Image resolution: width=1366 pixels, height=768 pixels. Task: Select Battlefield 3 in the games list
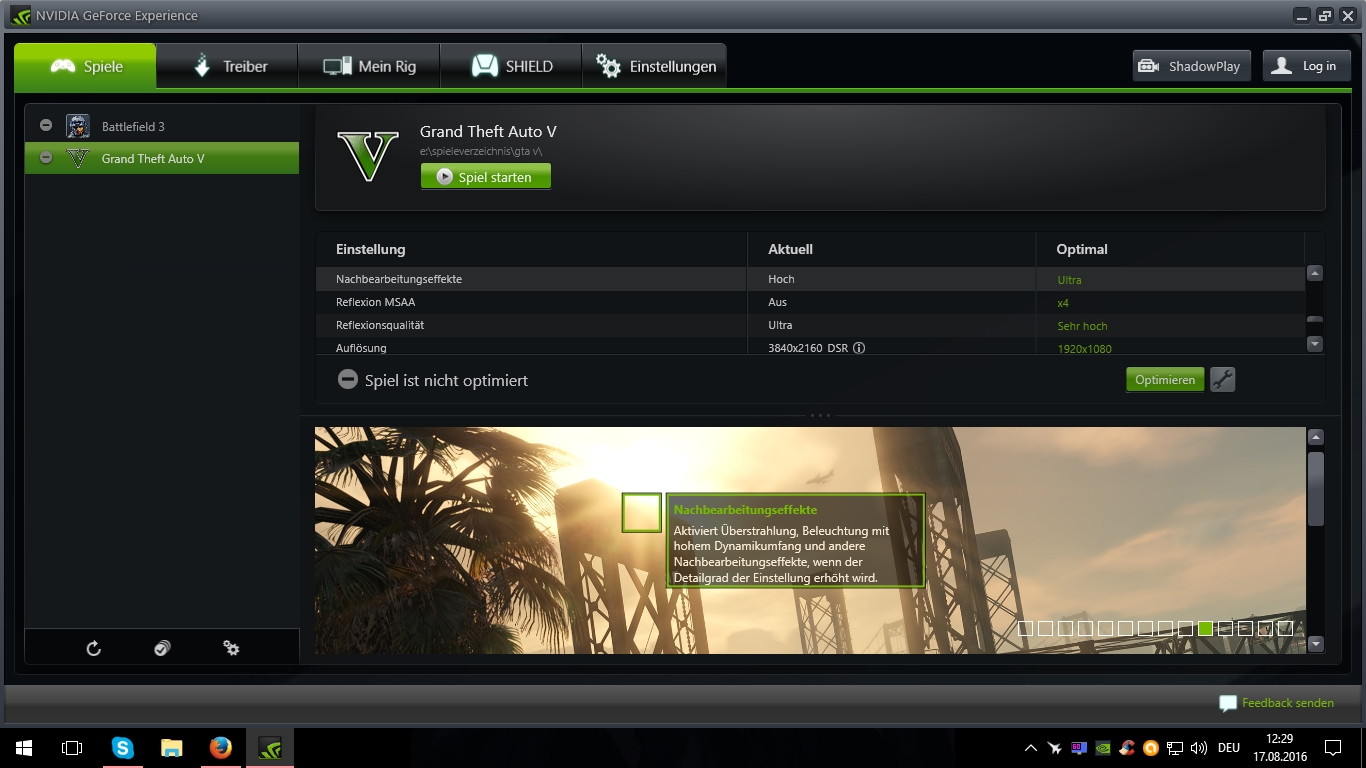(x=162, y=126)
